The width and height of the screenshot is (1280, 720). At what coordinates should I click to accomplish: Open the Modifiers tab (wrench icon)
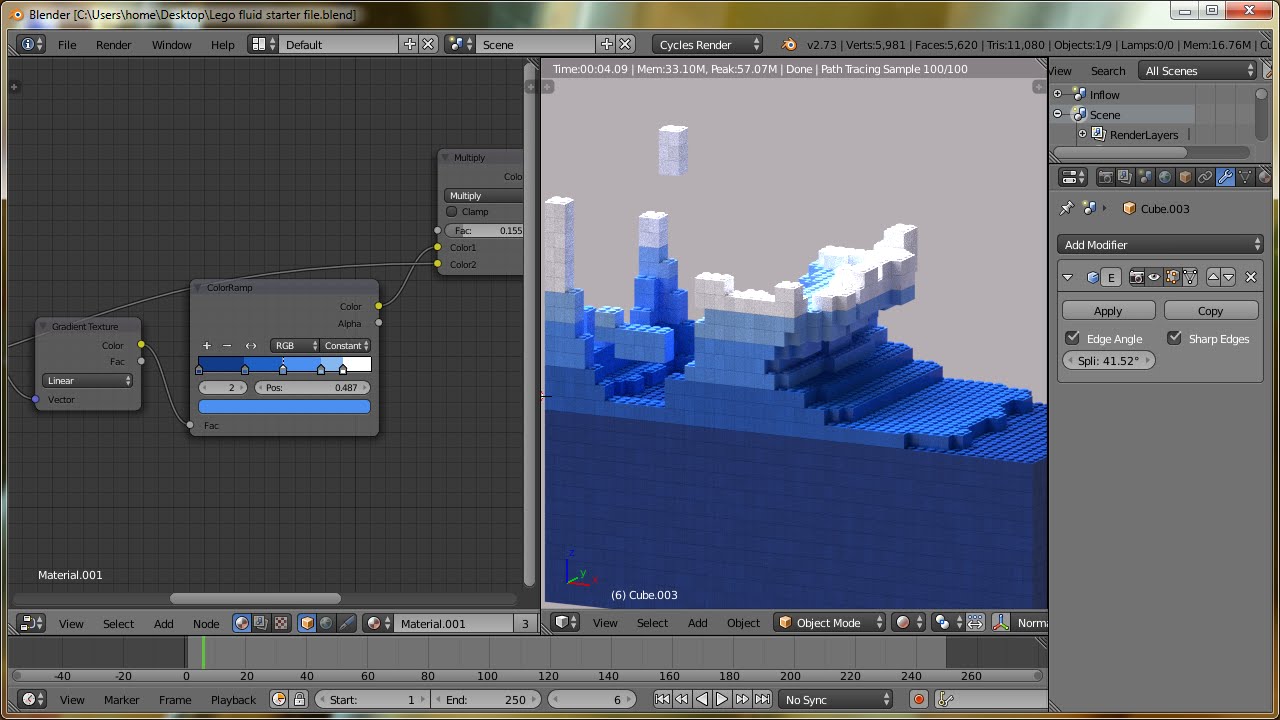click(x=1225, y=177)
